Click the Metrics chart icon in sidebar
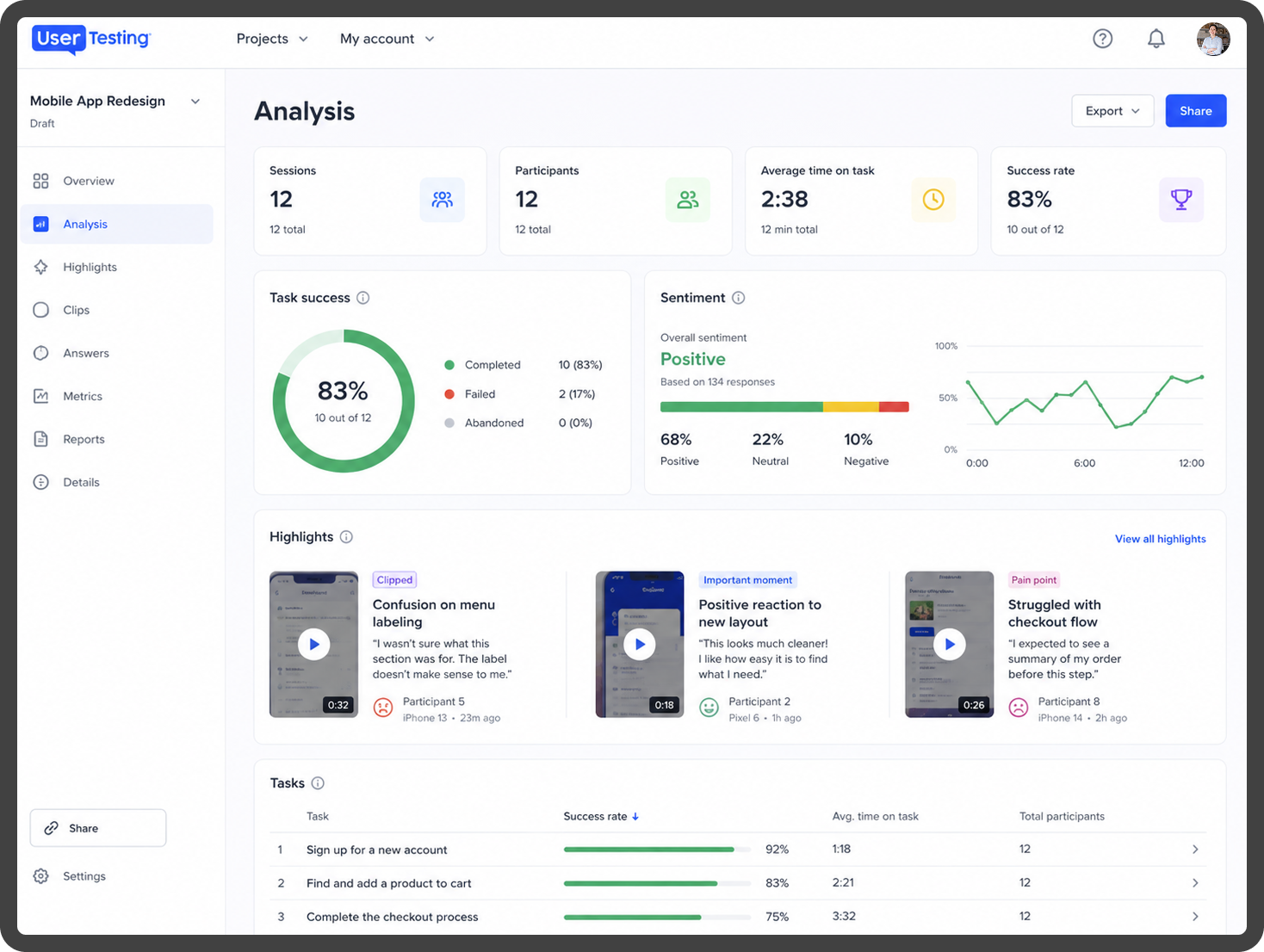This screenshot has height=952, width=1264. point(40,396)
